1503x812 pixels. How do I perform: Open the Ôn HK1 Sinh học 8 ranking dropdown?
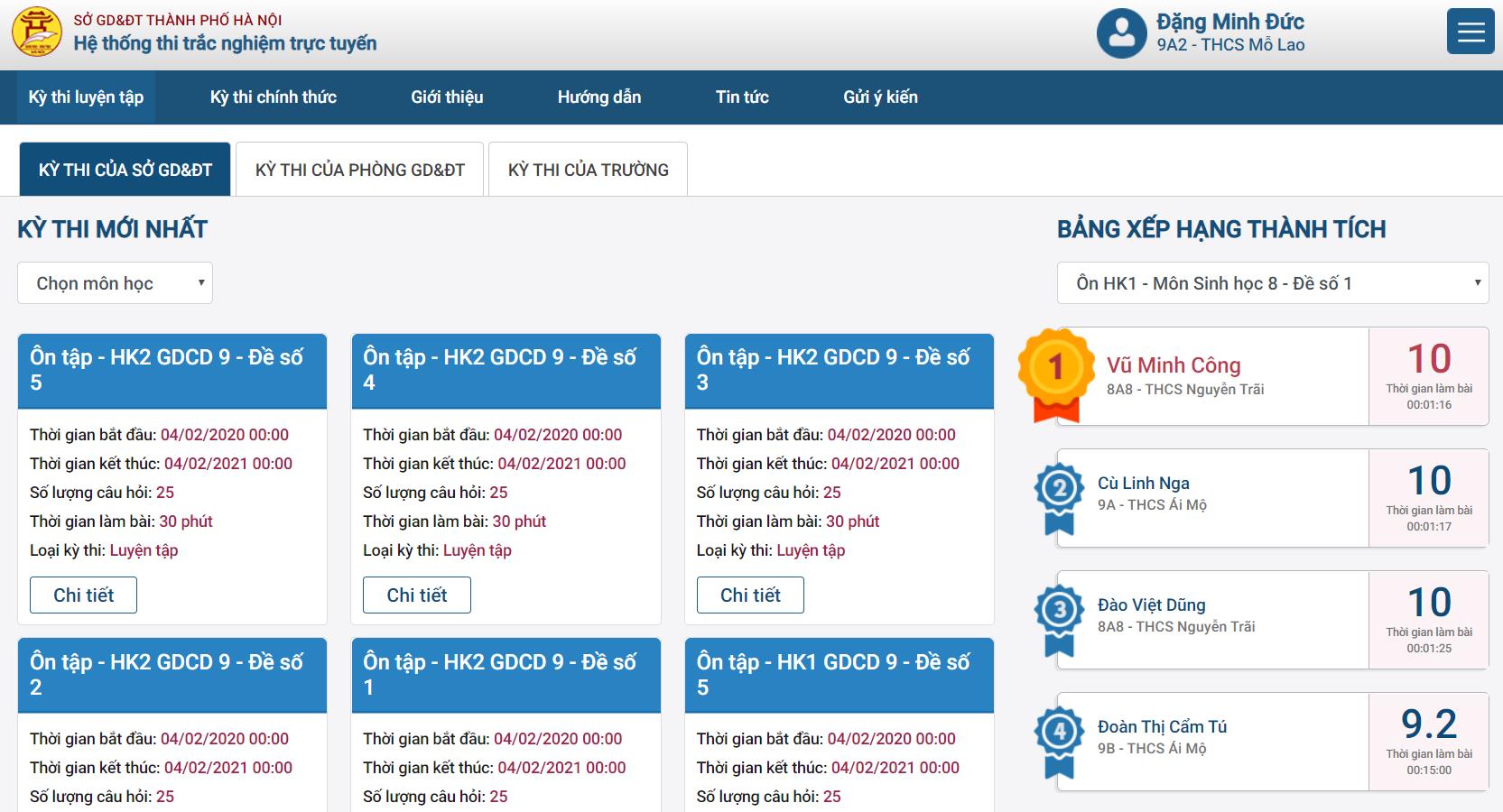(x=1272, y=283)
